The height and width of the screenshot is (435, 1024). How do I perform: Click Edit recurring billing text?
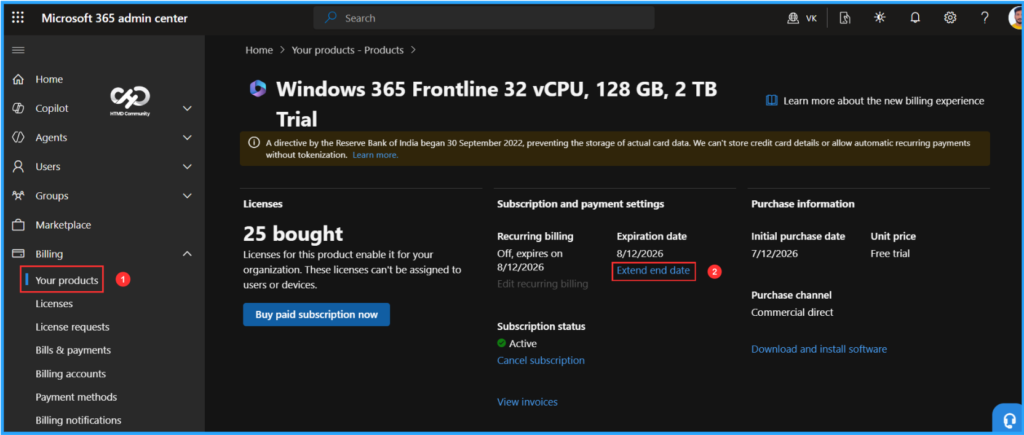[543, 283]
